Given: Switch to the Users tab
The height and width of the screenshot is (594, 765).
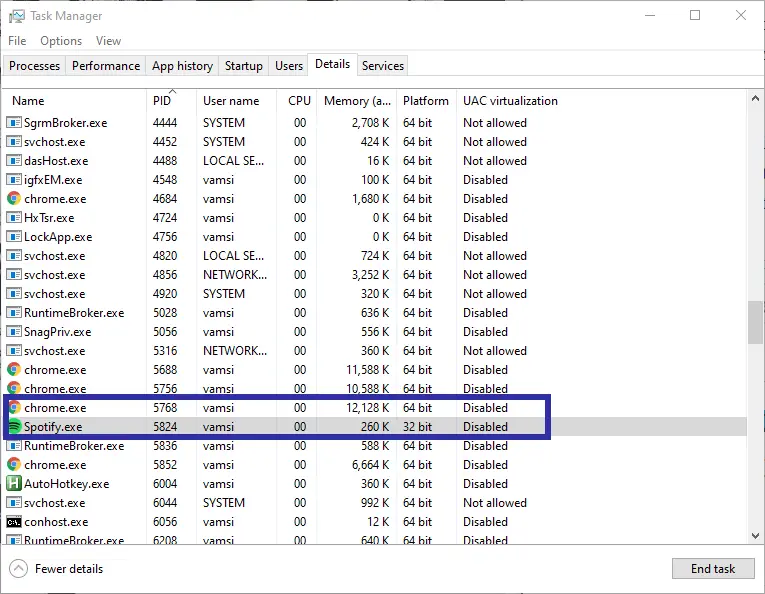Looking at the screenshot, I should (289, 66).
